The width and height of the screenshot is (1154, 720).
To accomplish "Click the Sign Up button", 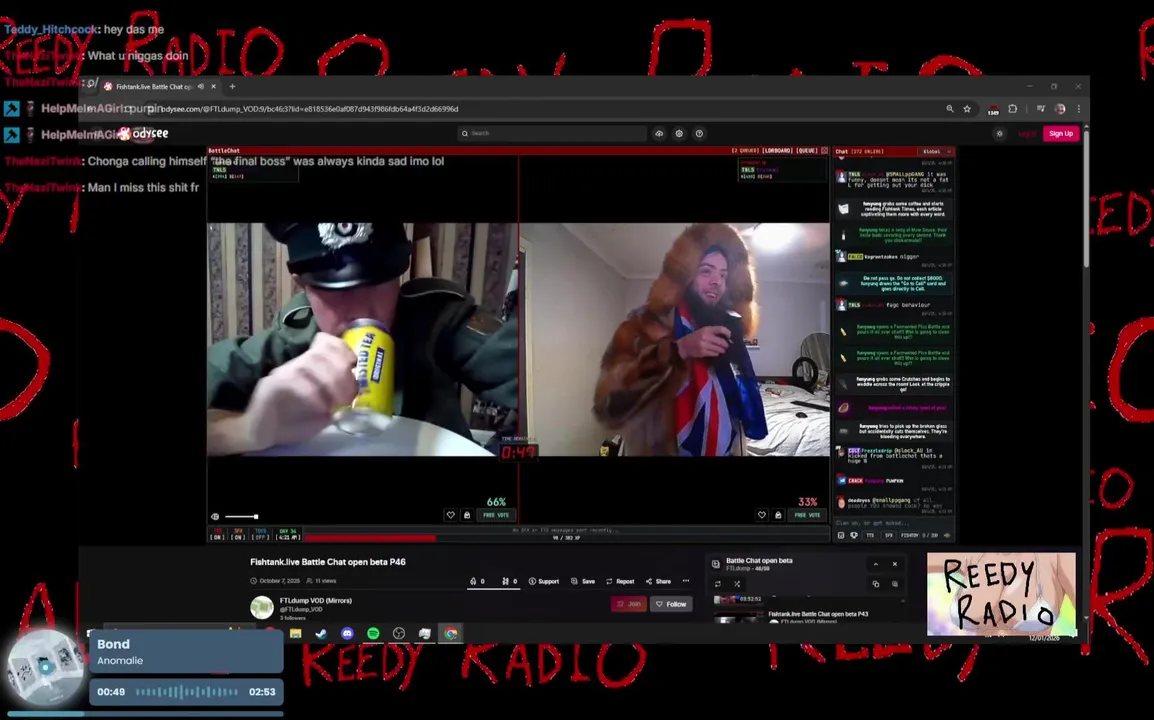I will point(1061,133).
